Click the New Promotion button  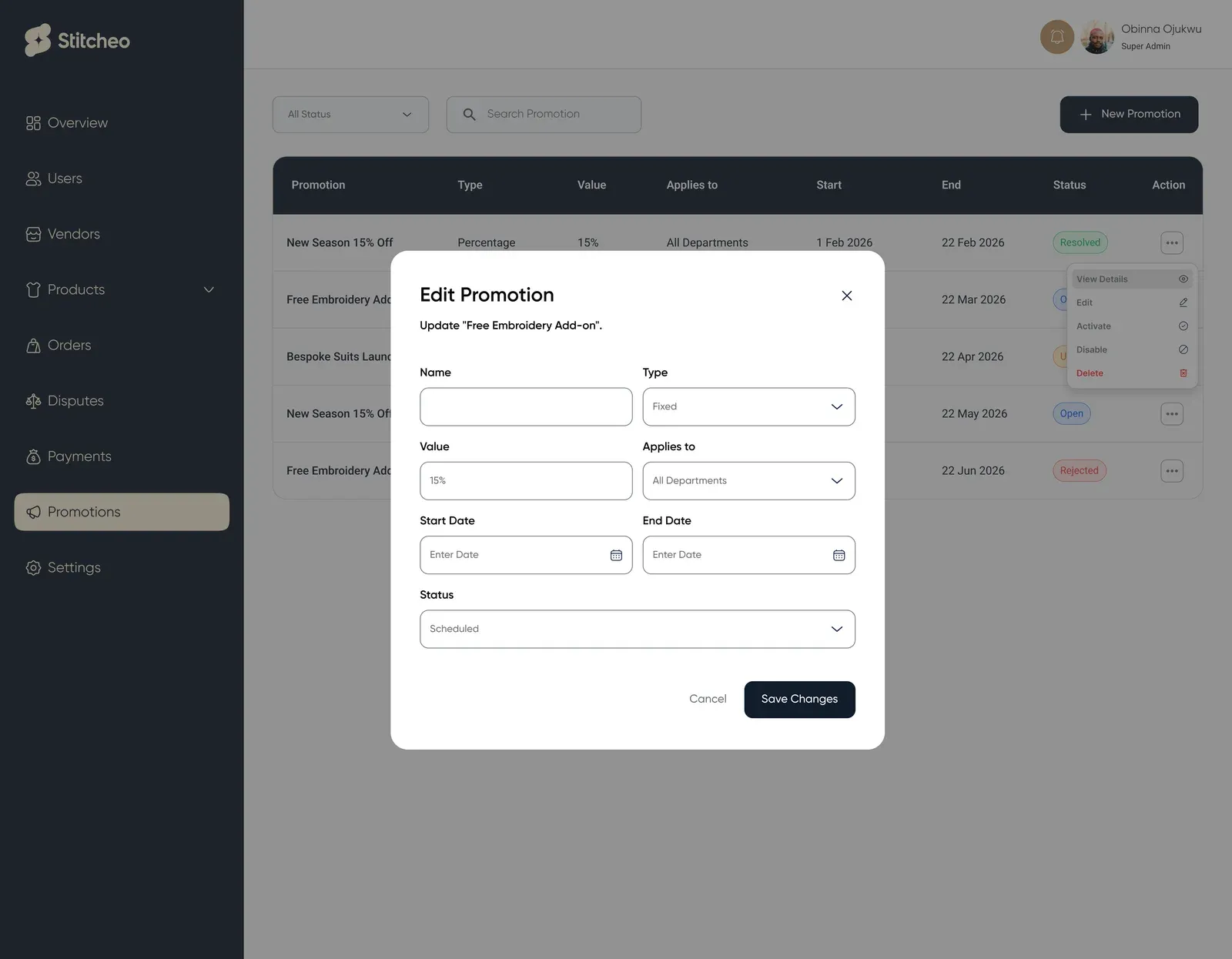(x=1129, y=115)
